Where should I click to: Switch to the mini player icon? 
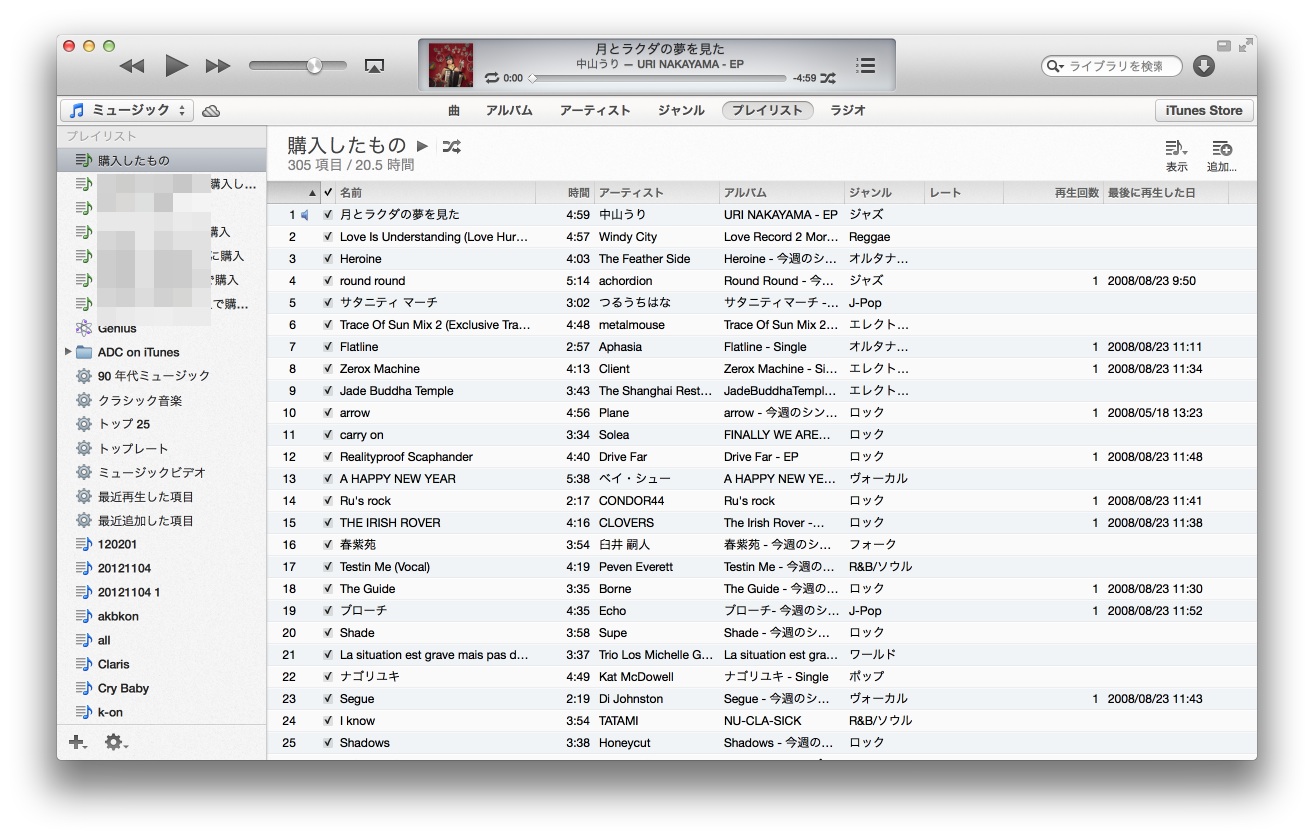click(1223, 45)
